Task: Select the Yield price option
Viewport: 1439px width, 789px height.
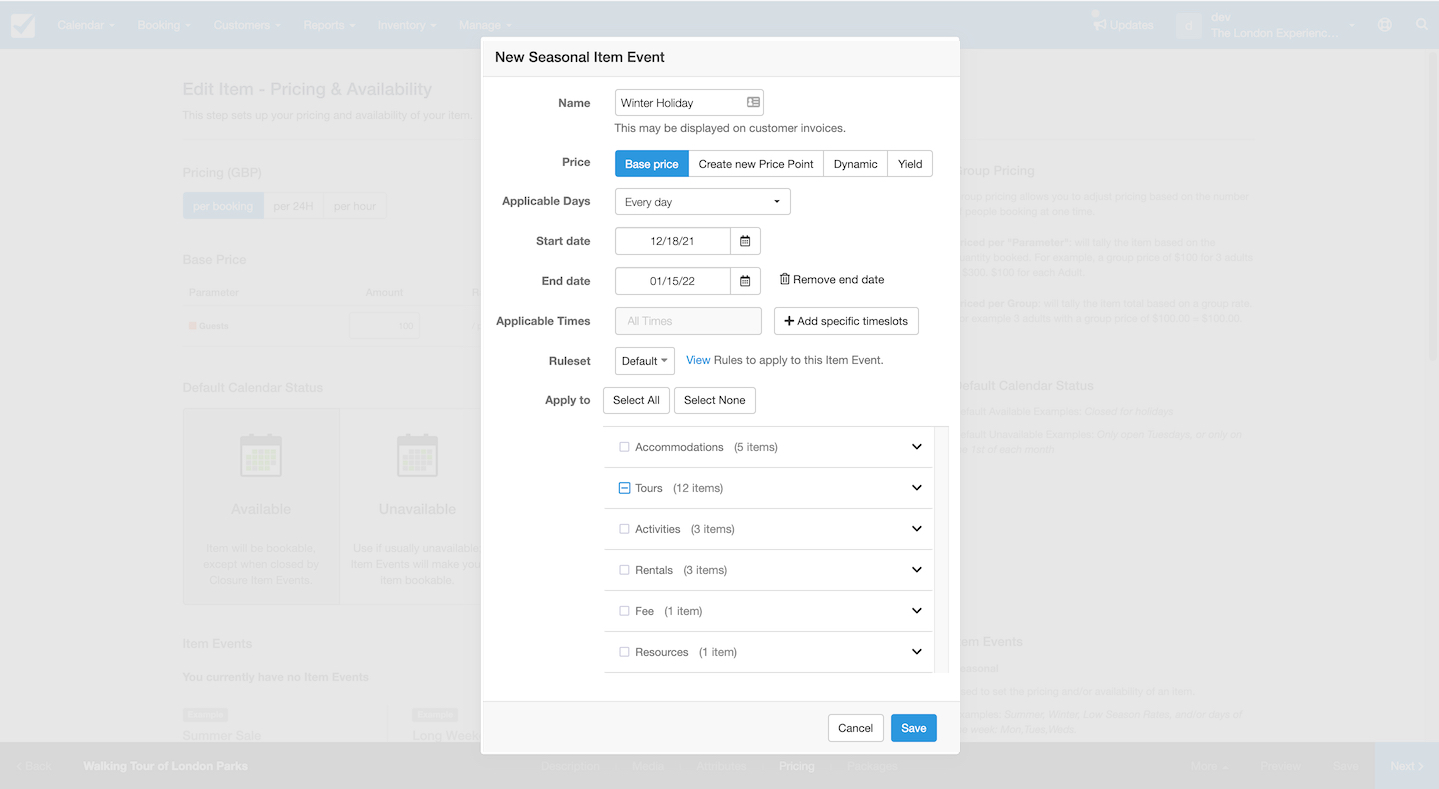Action: pos(910,164)
